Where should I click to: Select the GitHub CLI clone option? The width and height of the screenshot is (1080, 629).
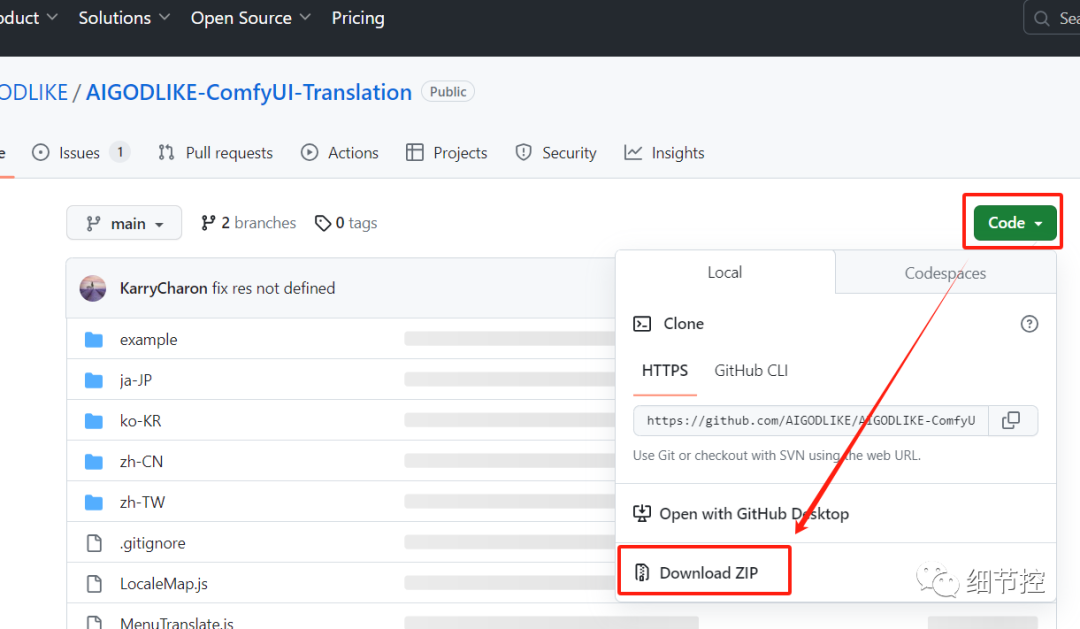(751, 371)
